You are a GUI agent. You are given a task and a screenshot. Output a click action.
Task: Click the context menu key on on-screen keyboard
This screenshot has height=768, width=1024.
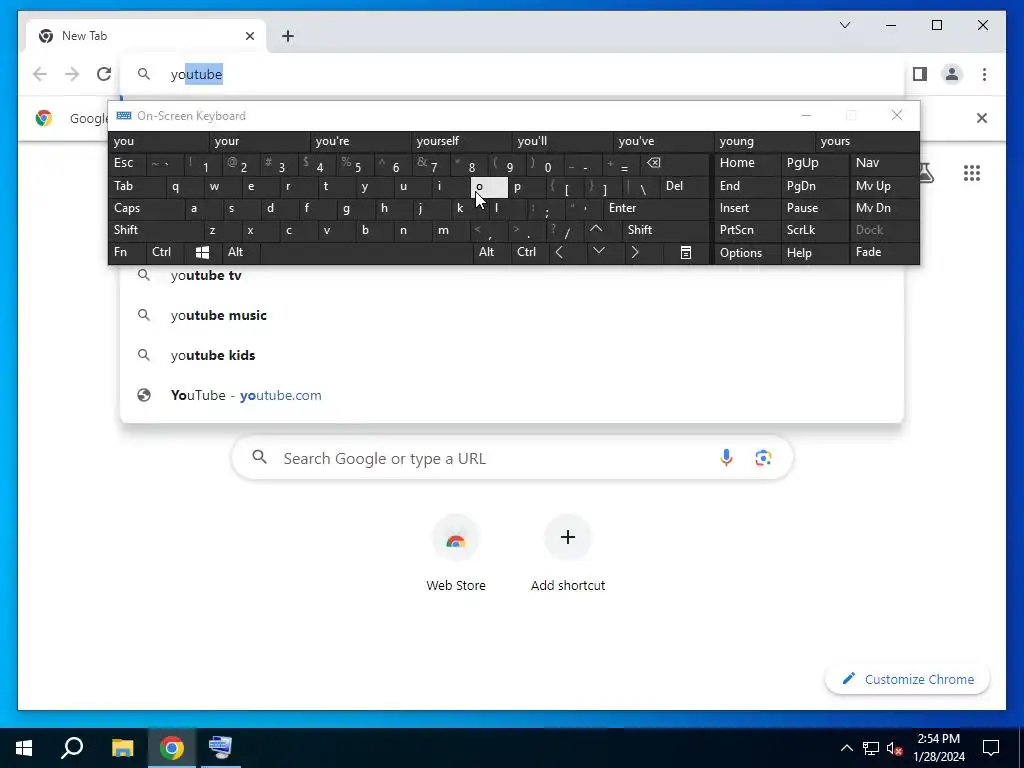click(x=686, y=252)
